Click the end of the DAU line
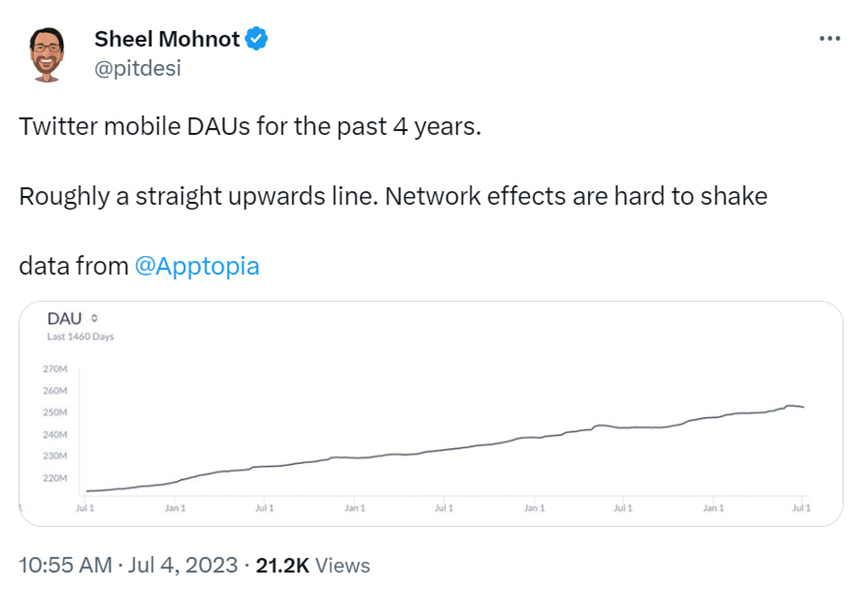 (x=803, y=407)
